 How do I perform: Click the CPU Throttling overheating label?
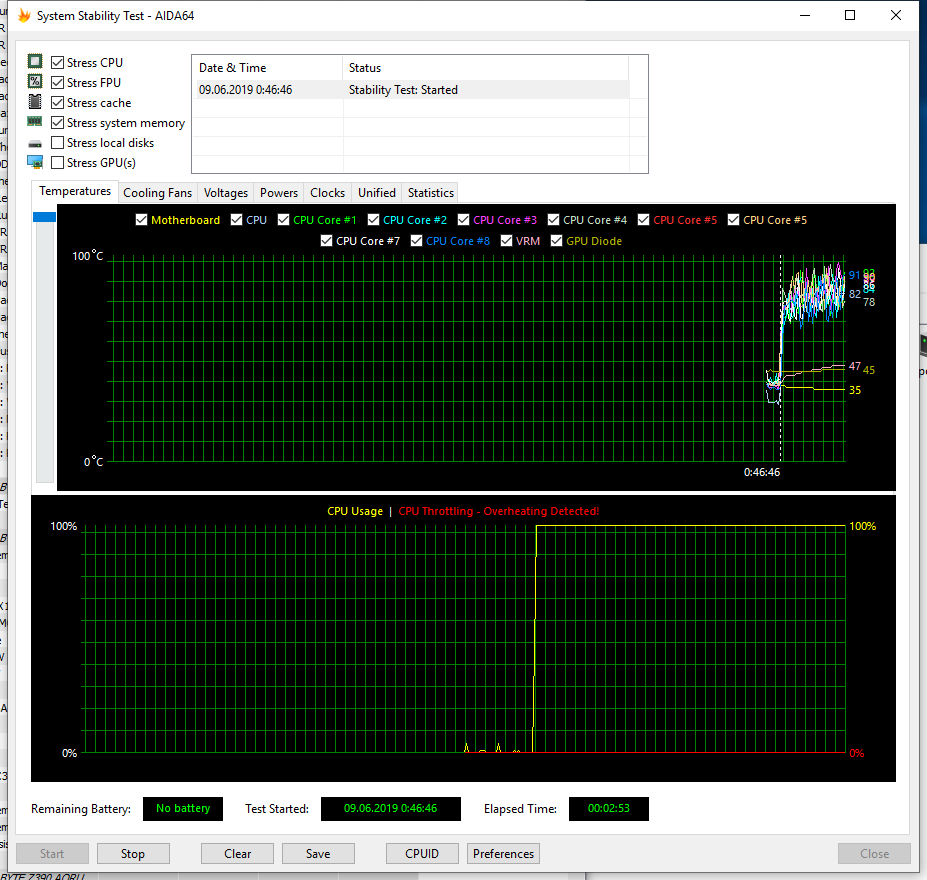(x=499, y=511)
